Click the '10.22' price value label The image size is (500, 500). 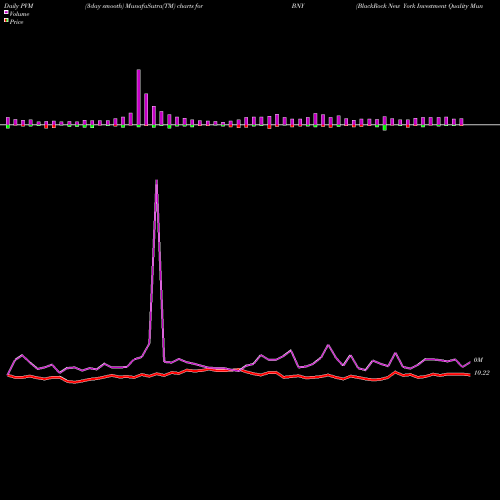(482, 373)
